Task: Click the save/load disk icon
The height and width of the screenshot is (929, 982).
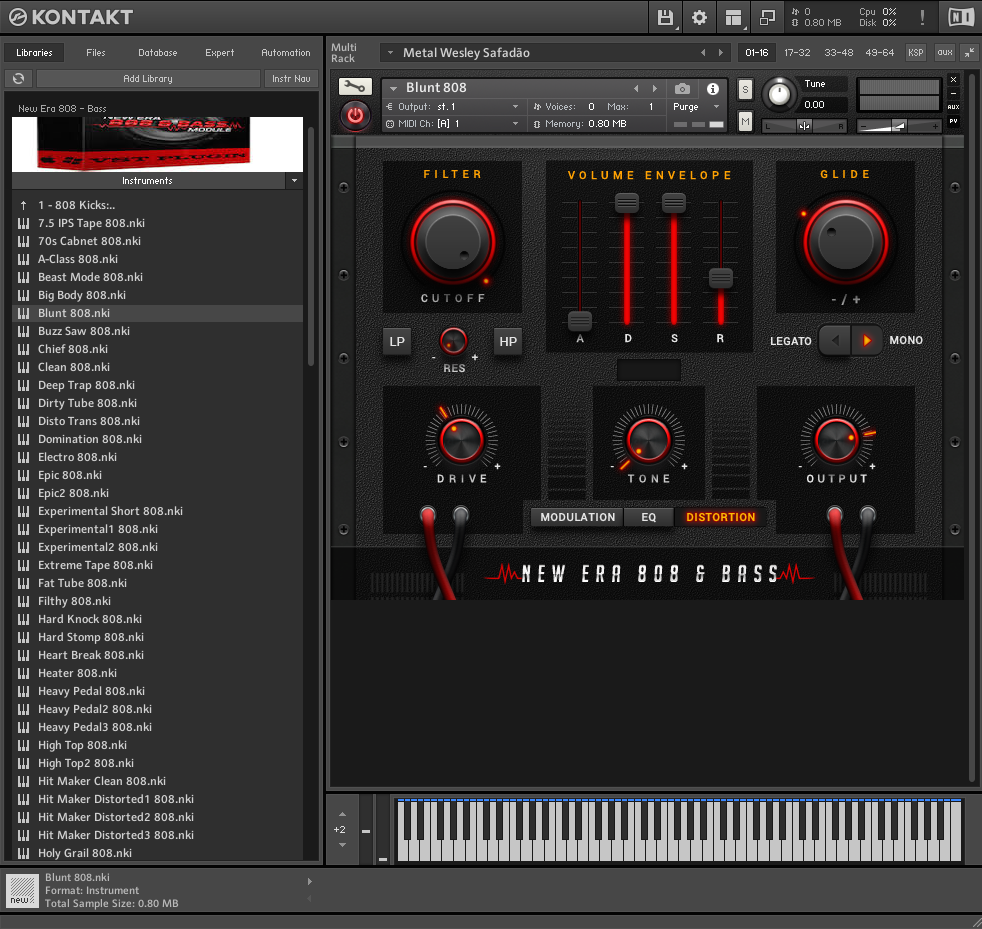Action: [664, 17]
